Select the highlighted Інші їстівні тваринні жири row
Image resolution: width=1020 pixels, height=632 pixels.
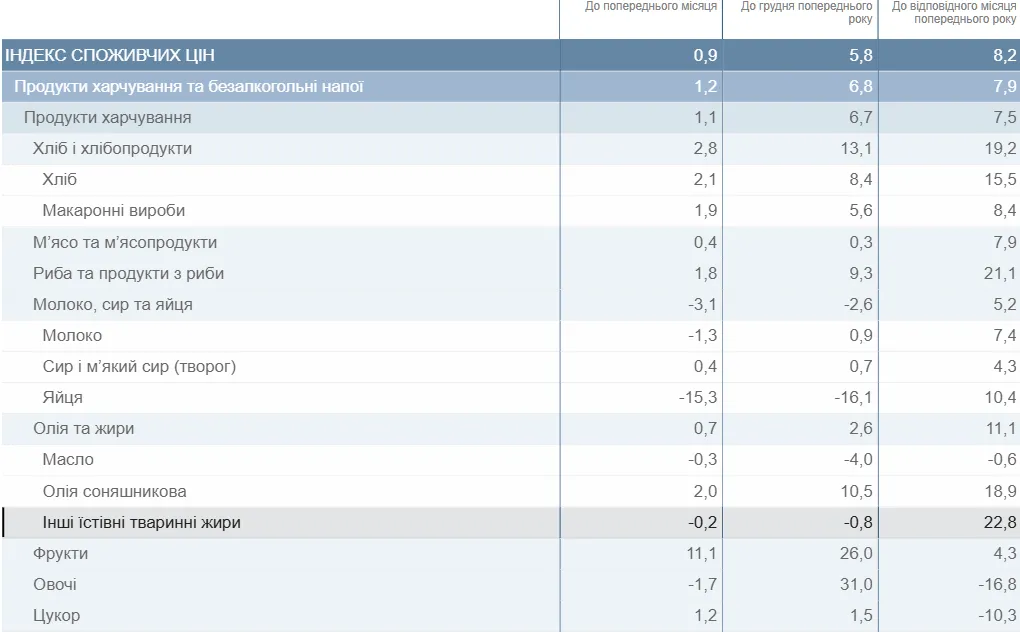(x=510, y=523)
